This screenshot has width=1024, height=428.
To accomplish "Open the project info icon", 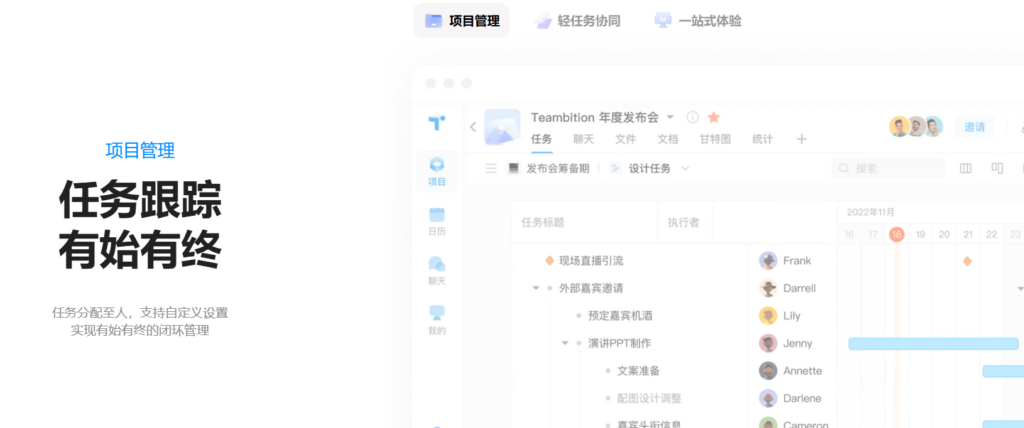I will [693, 118].
